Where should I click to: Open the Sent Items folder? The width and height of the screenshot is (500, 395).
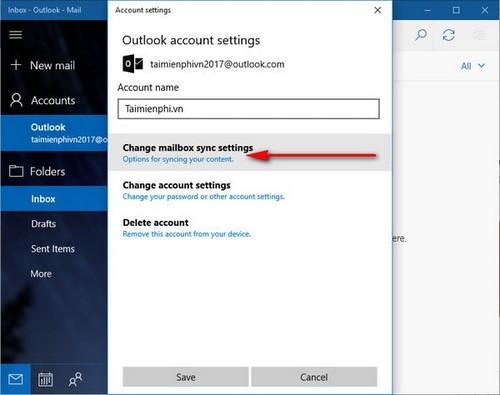54,249
